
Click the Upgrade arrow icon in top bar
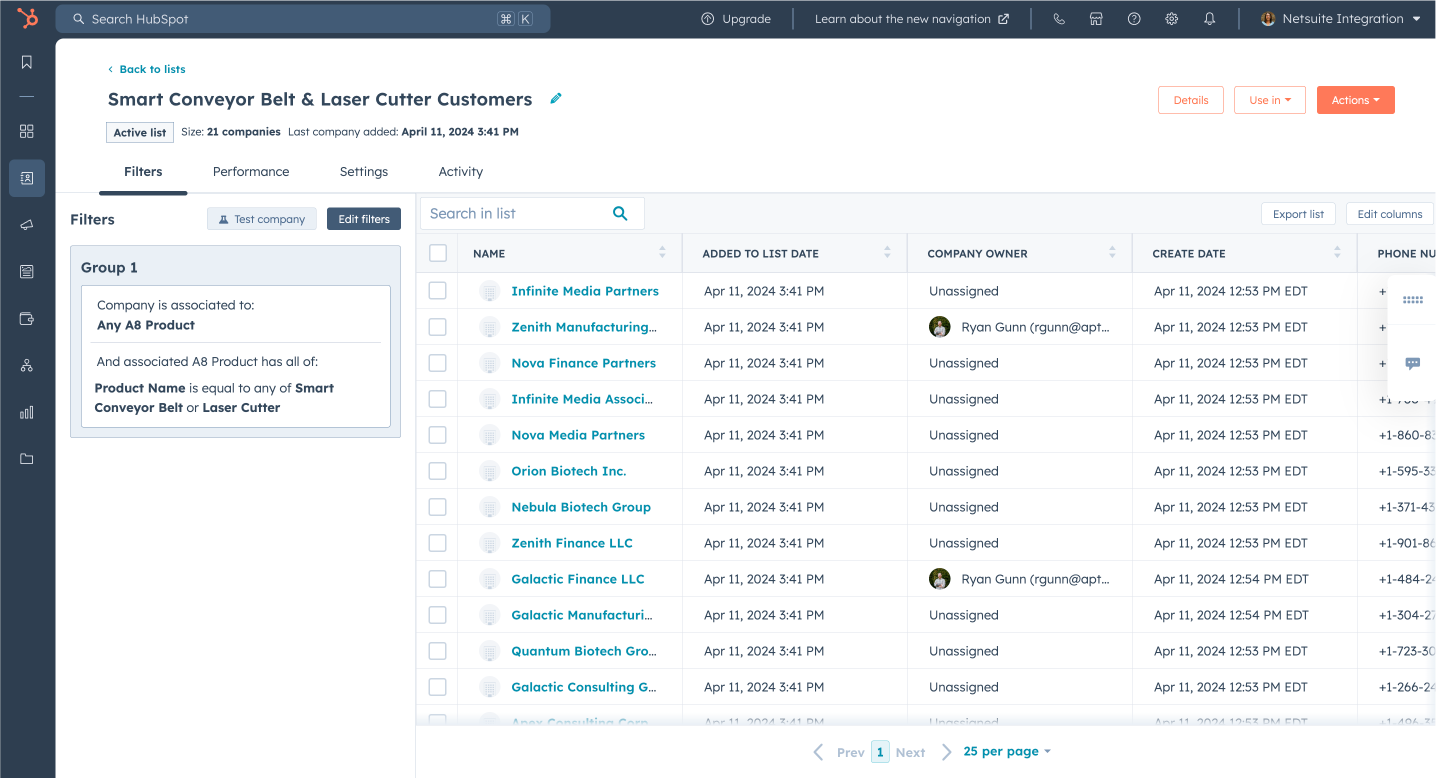(x=708, y=19)
